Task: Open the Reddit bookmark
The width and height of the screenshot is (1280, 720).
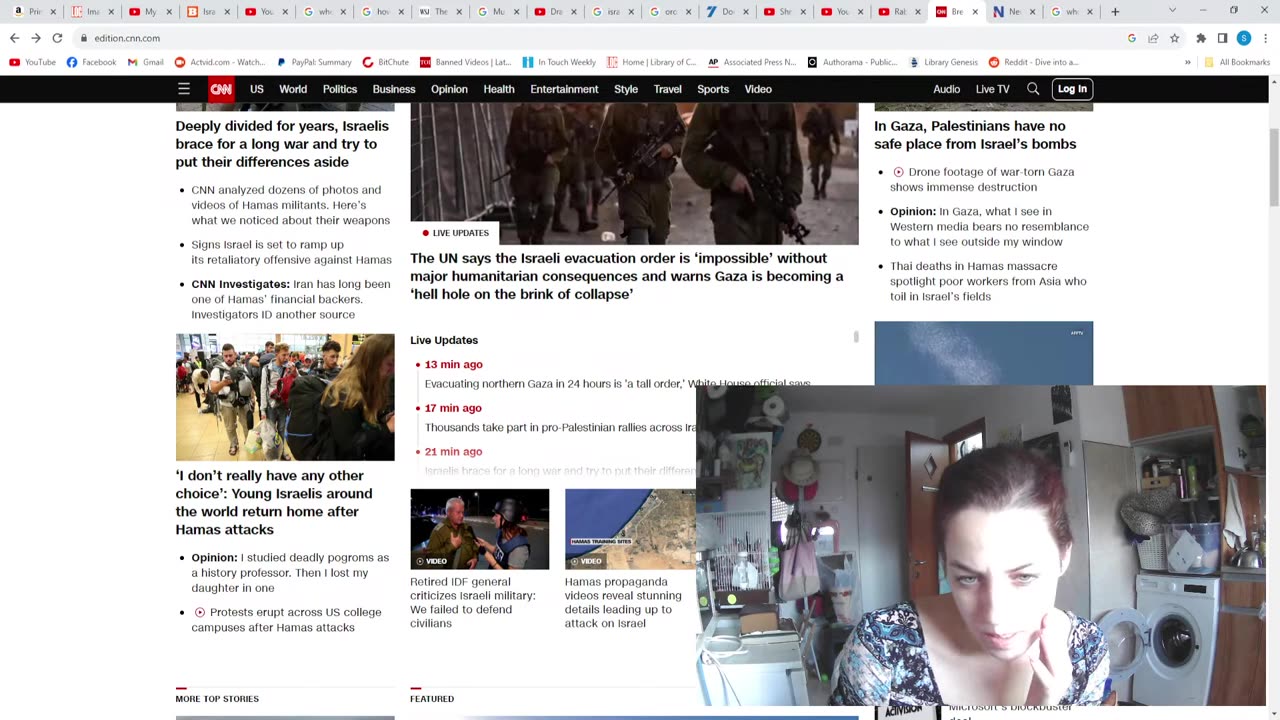Action: point(1034,62)
